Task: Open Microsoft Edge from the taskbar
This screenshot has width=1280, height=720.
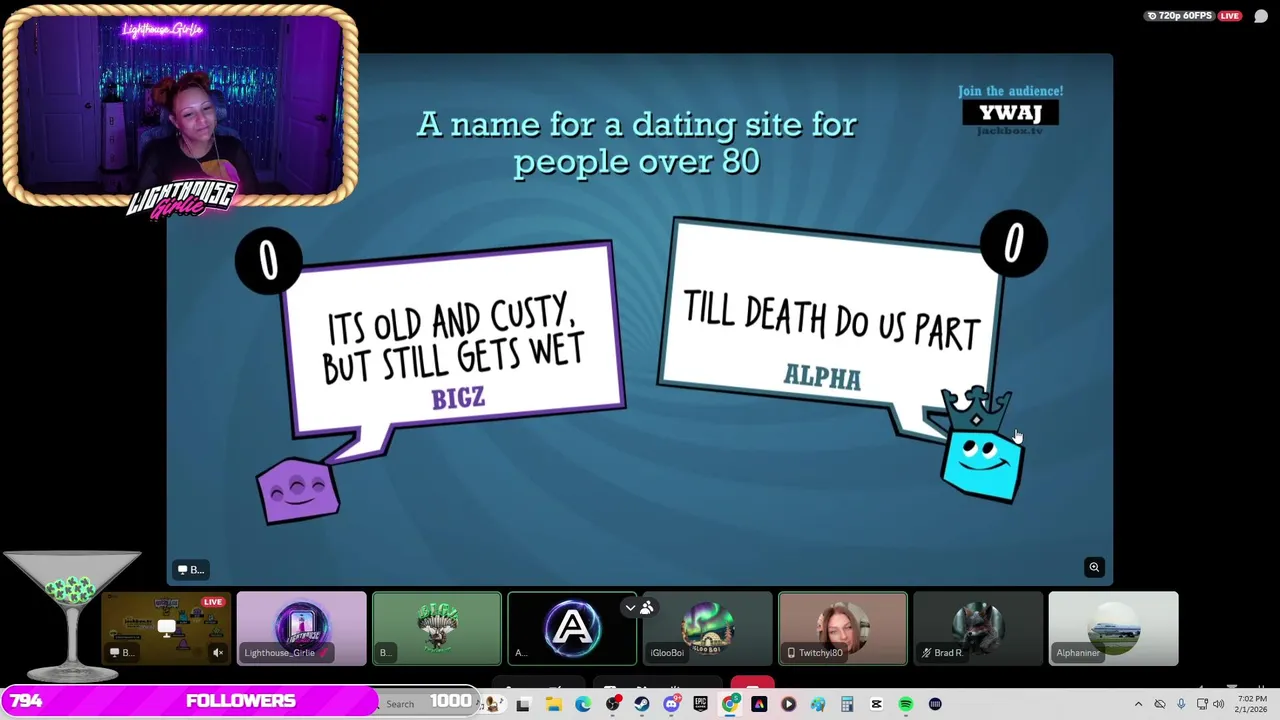Action: [x=583, y=704]
